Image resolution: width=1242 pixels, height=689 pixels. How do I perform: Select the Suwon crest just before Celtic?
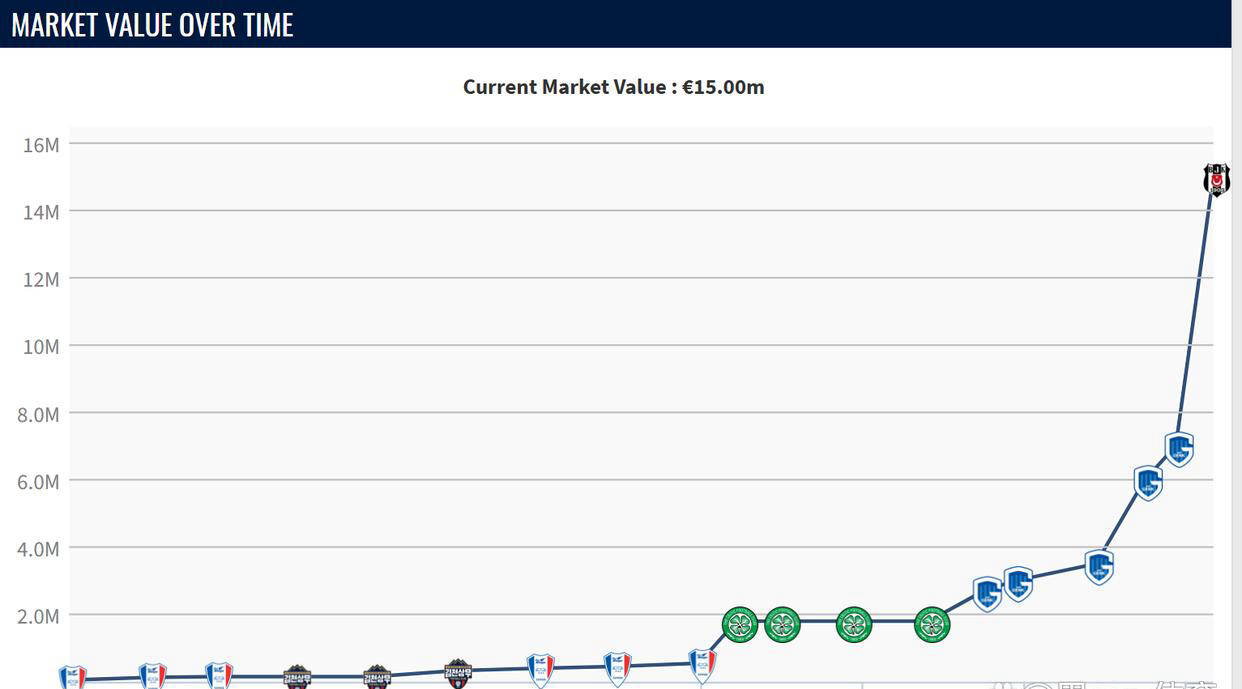(702, 664)
